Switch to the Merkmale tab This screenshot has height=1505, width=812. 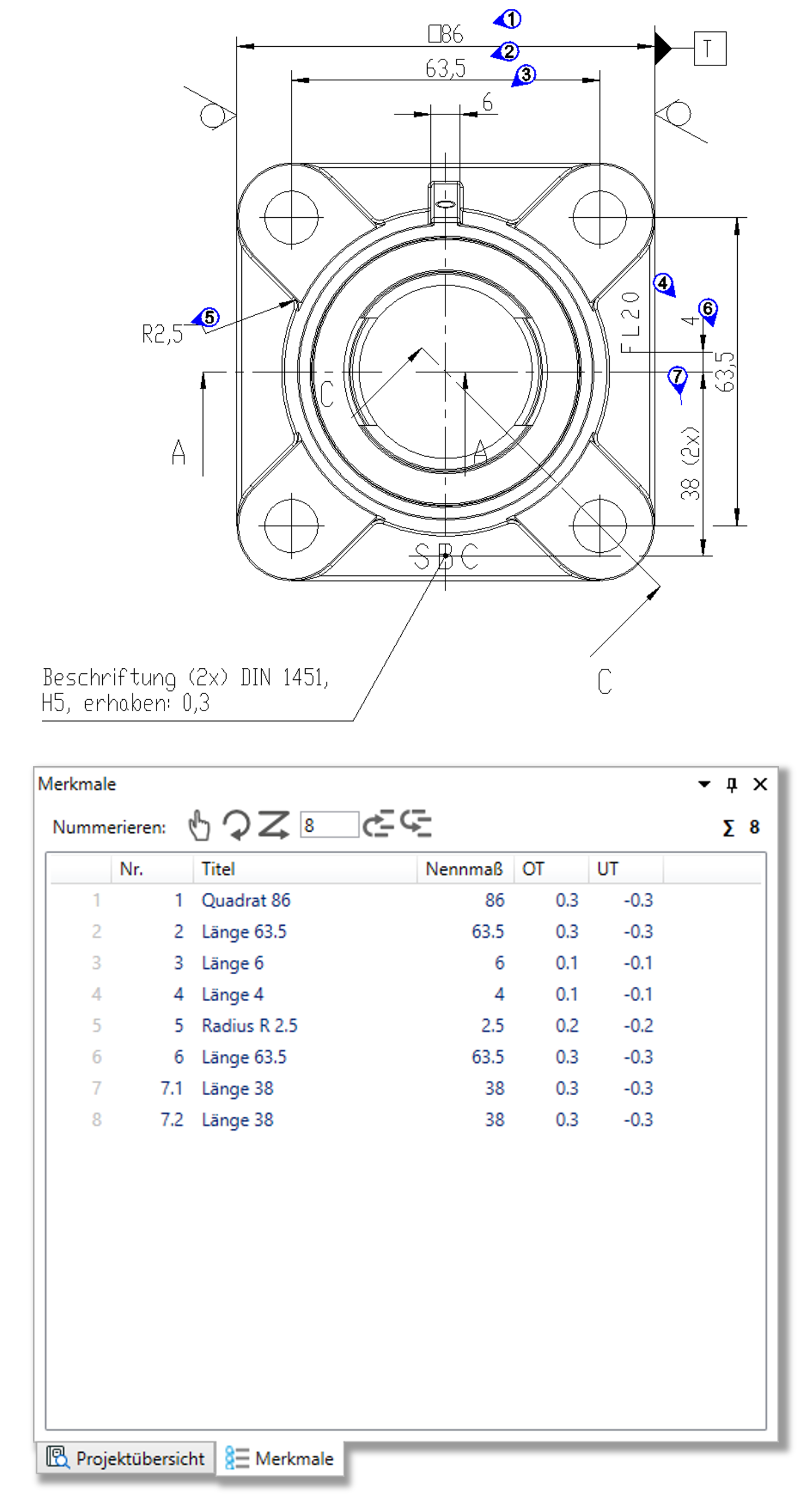(280, 1458)
